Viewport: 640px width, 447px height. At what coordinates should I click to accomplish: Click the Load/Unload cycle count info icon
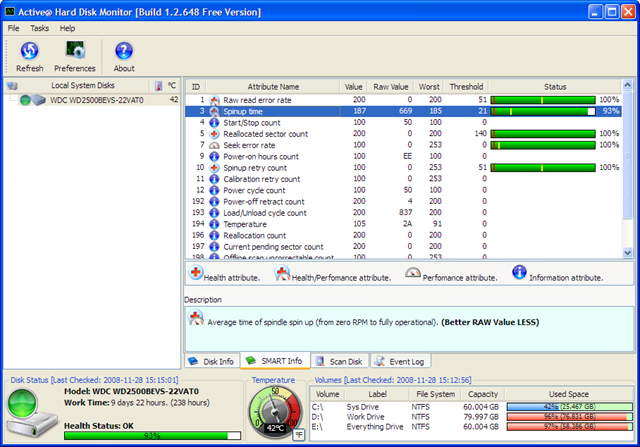click(x=214, y=213)
